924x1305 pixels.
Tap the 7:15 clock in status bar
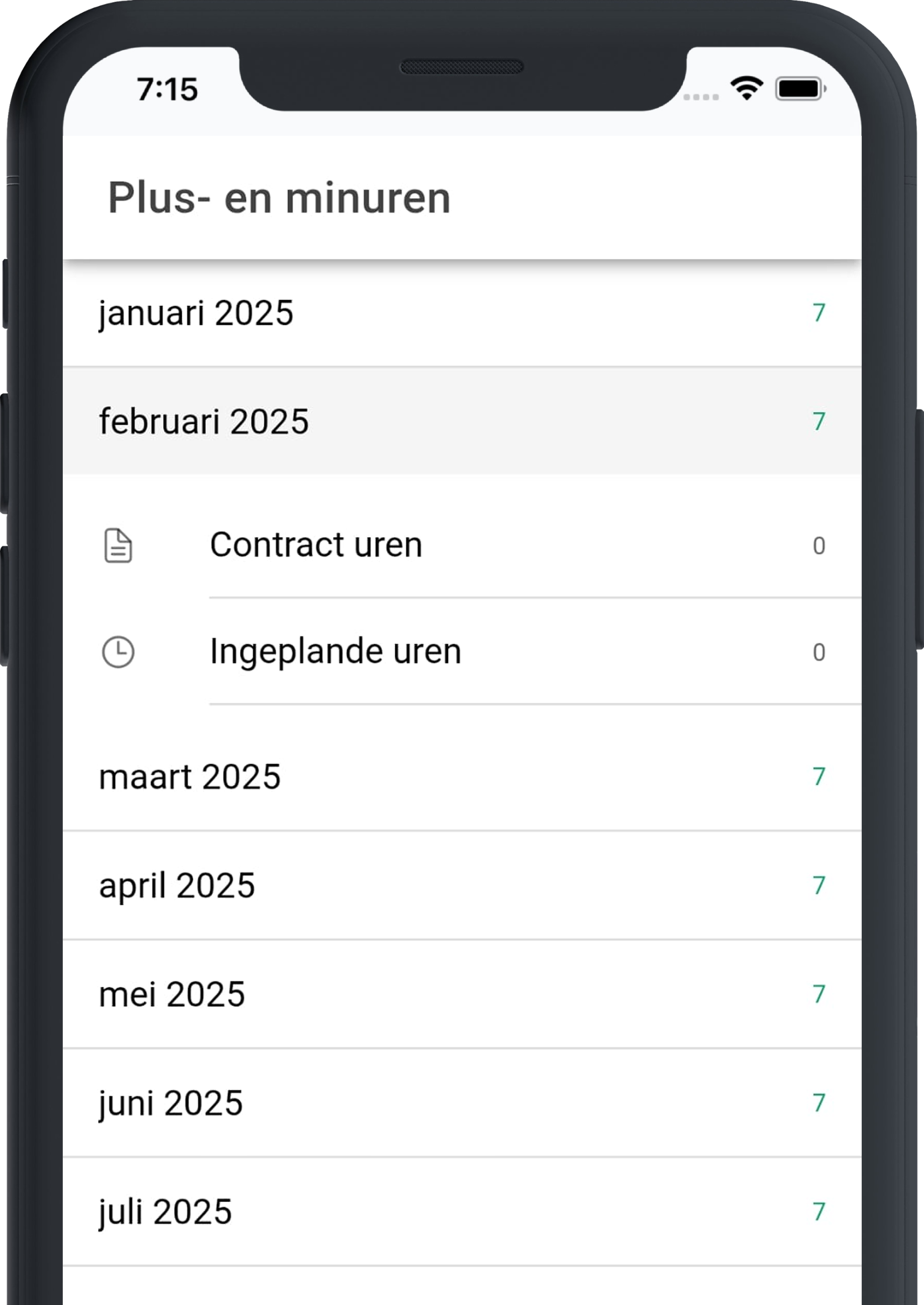(x=167, y=90)
